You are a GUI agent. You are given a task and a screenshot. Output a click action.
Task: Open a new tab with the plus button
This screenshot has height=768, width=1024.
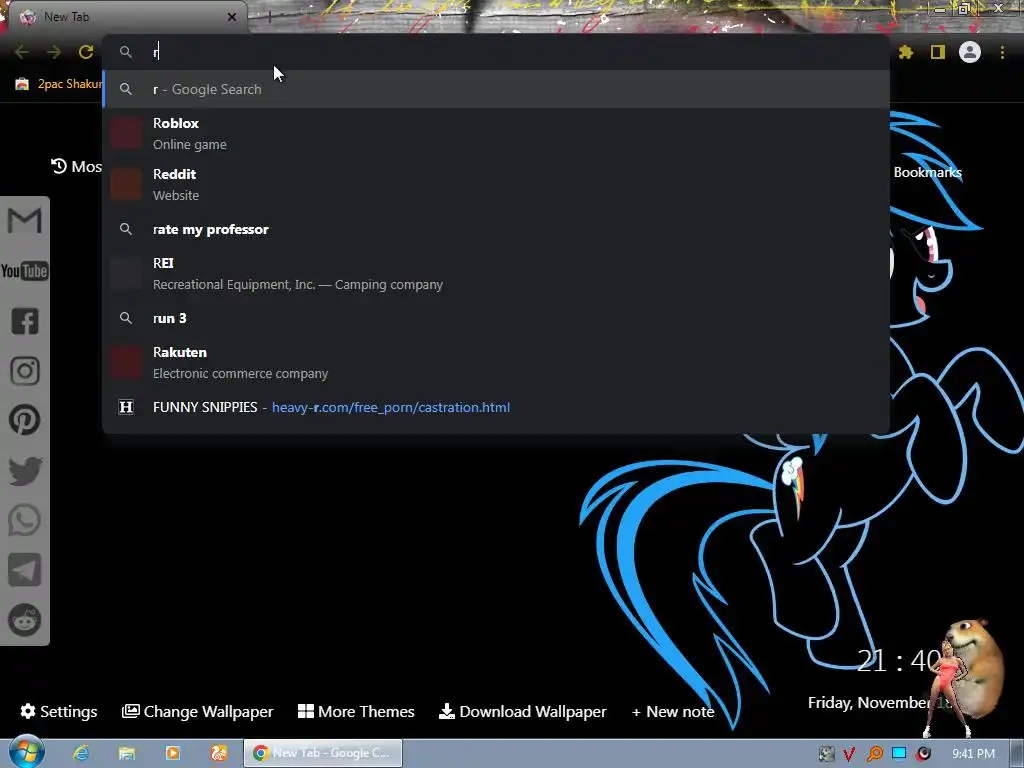269,17
